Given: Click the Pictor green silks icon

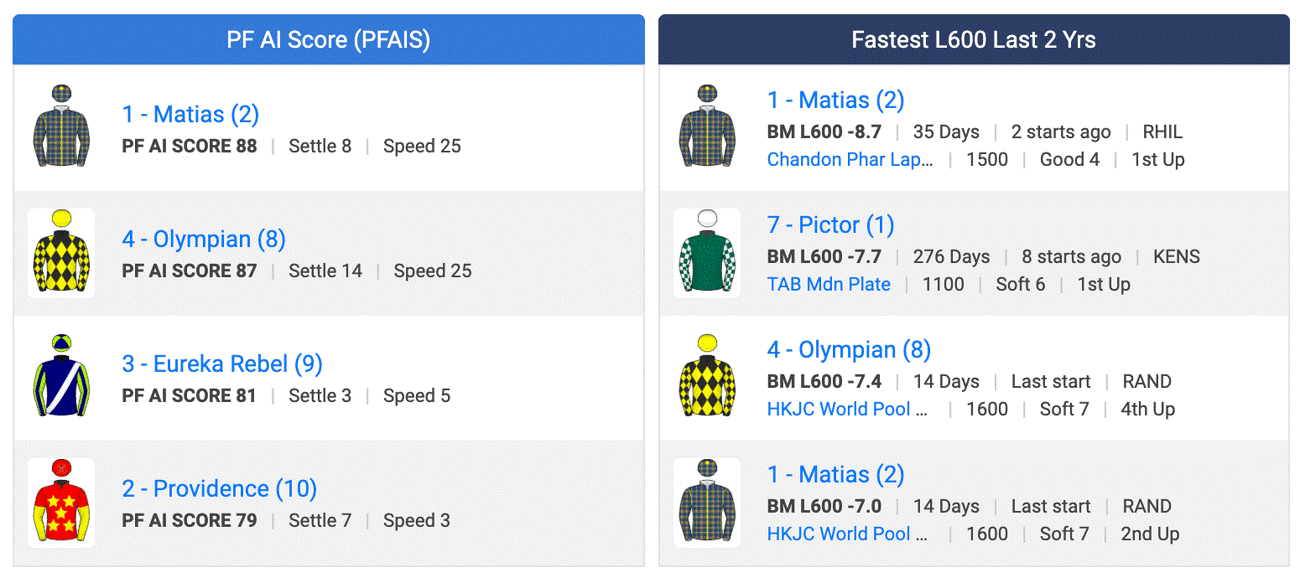Looking at the screenshot, I should [706, 253].
